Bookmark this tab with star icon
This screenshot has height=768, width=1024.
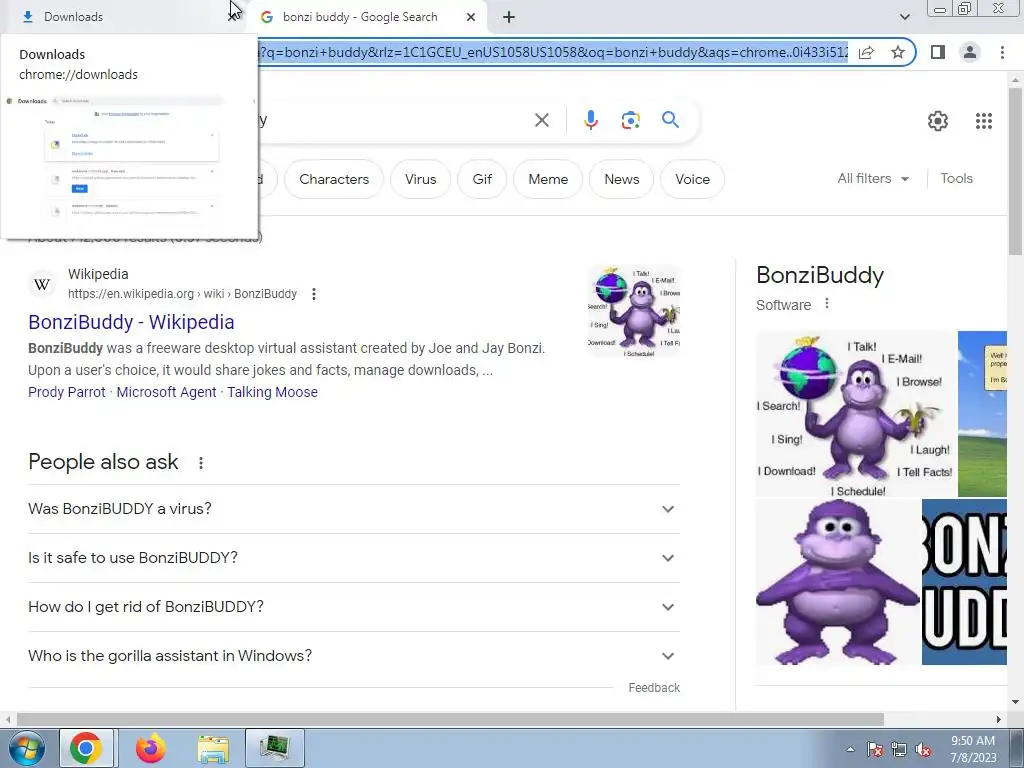[898, 52]
